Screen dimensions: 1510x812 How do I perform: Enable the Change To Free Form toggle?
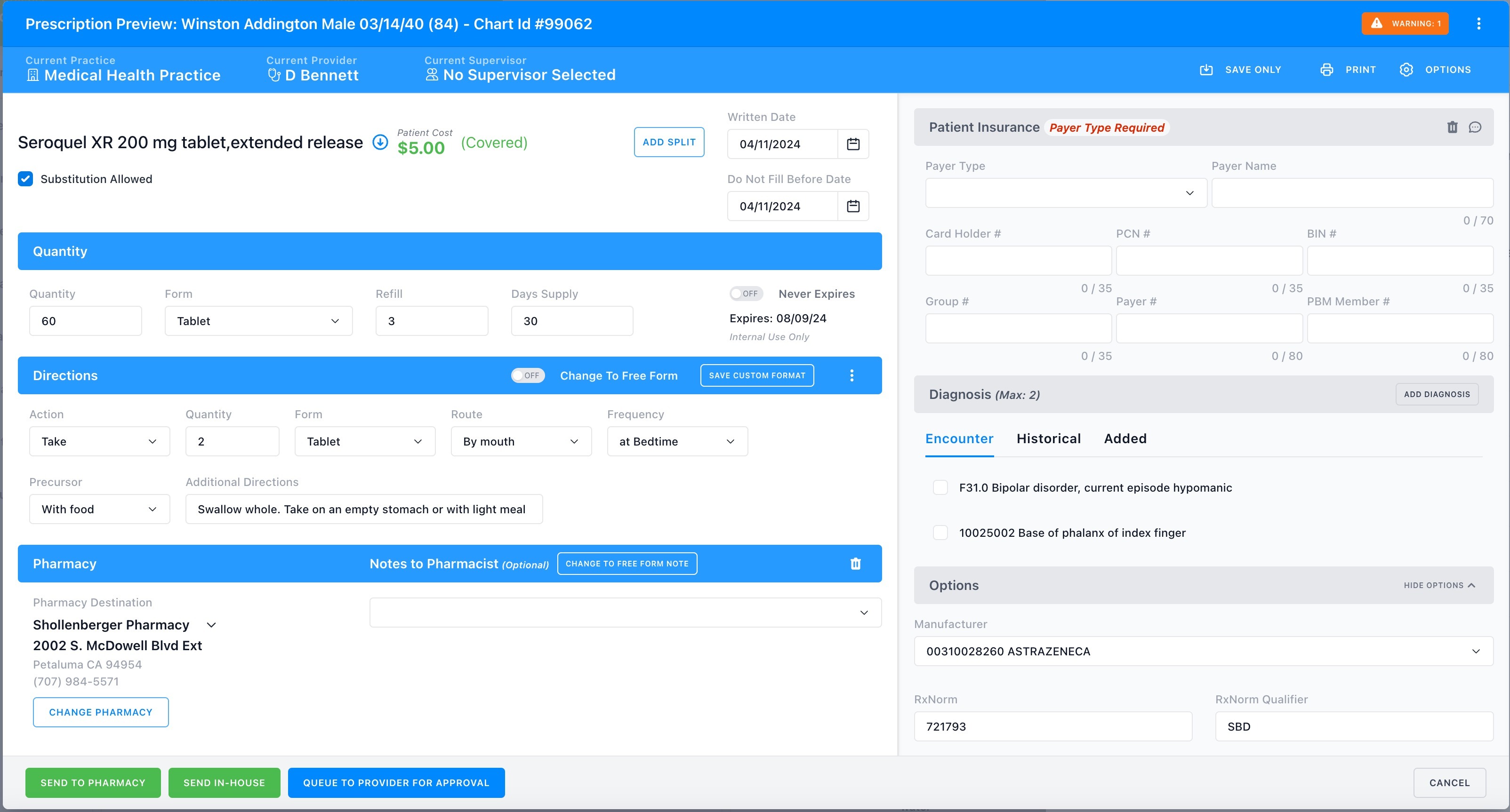[528, 375]
